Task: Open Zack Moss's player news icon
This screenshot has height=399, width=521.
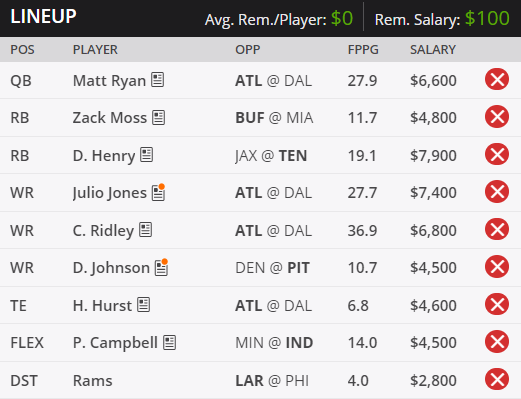Action: (x=159, y=117)
